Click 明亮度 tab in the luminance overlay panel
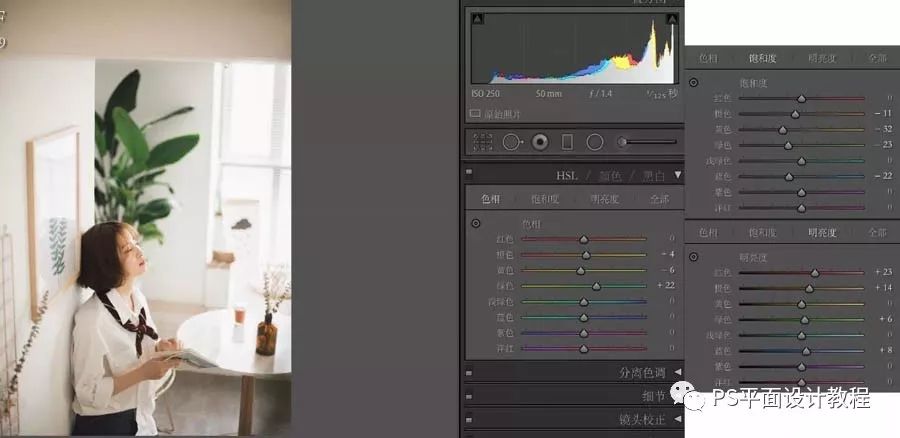This screenshot has width=900, height=438. (x=822, y=232)
